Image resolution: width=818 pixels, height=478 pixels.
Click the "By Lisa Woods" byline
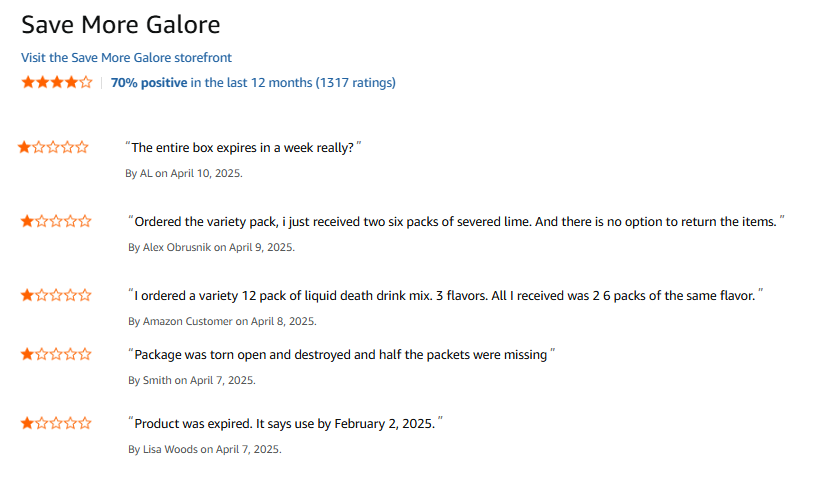tap(205, 449)
